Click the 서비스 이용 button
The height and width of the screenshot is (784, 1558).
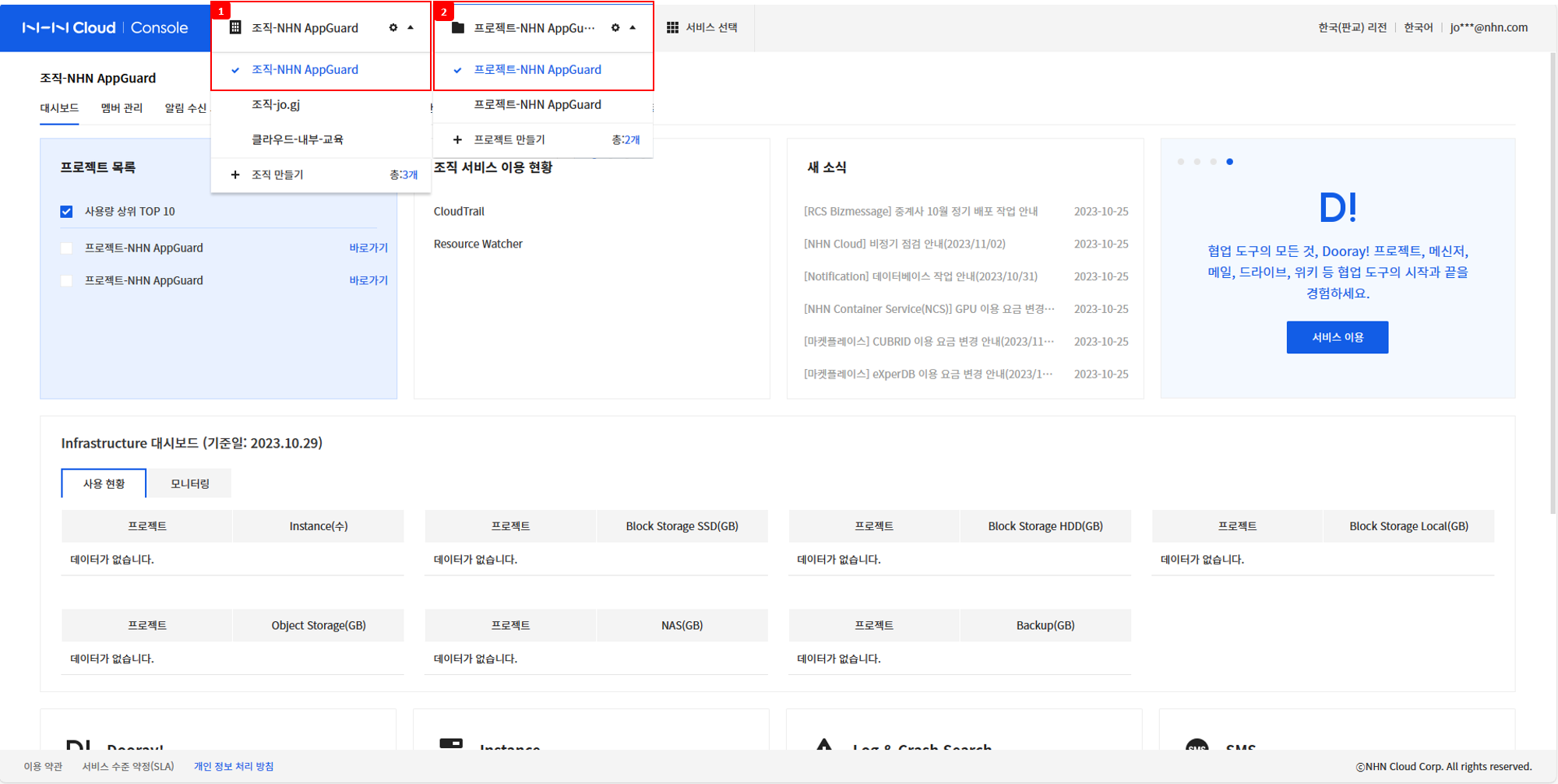(x=1337, y=338)
